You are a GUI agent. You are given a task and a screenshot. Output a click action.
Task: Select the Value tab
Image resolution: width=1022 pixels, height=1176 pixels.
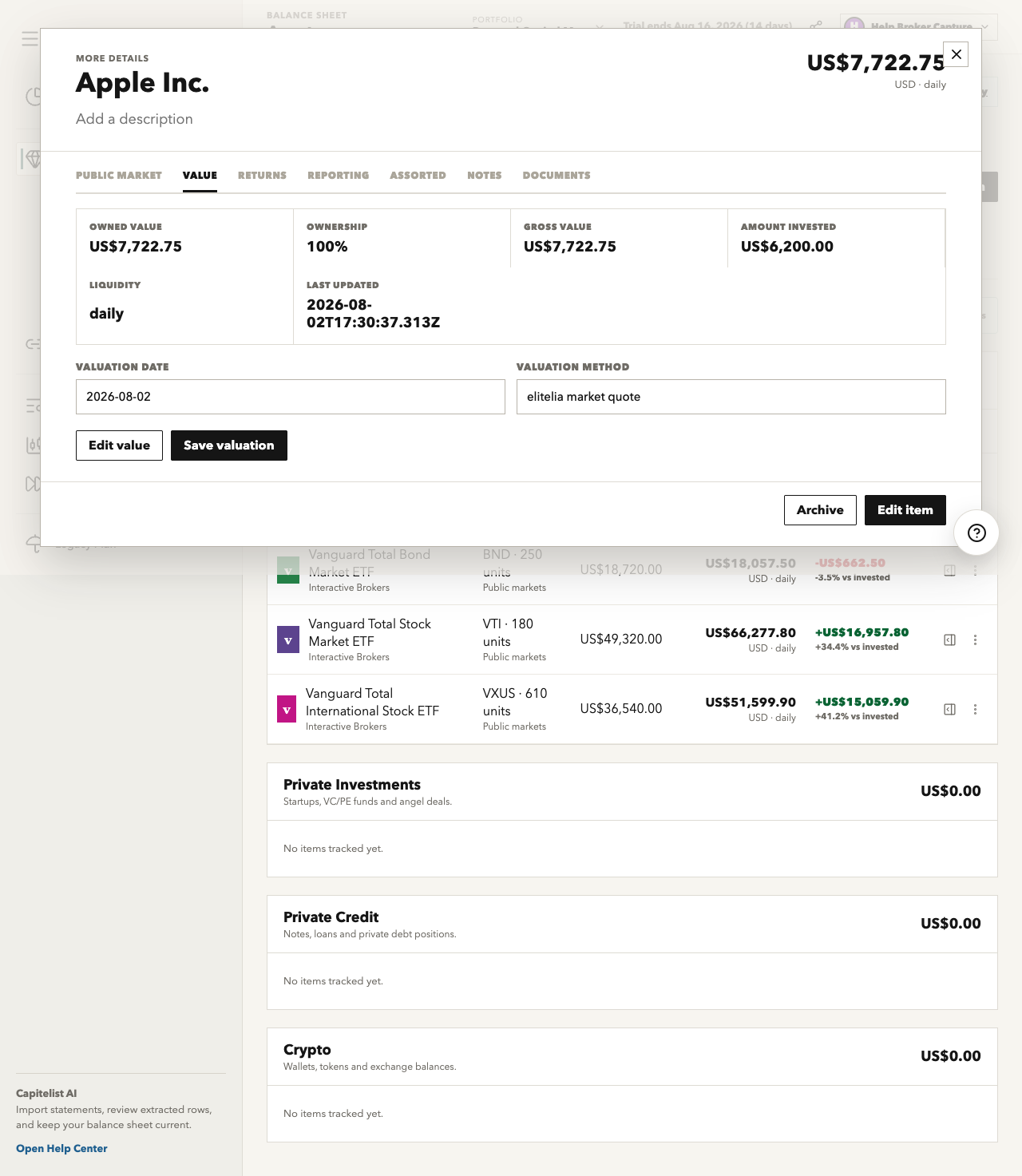200,176
